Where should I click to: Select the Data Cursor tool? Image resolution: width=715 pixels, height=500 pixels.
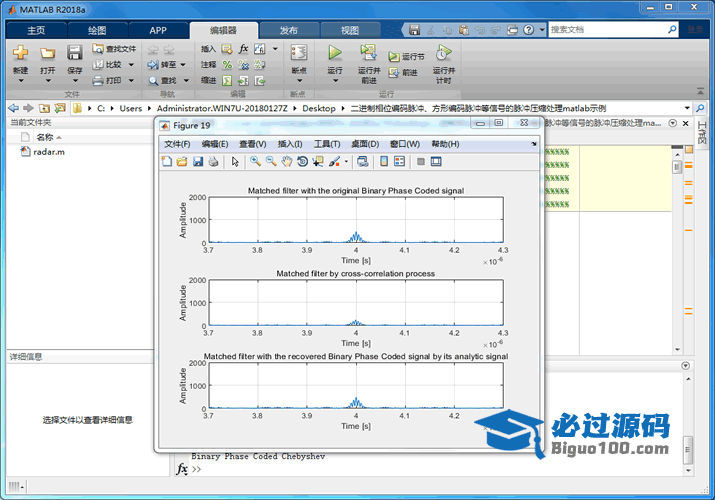tap(318, 161)
